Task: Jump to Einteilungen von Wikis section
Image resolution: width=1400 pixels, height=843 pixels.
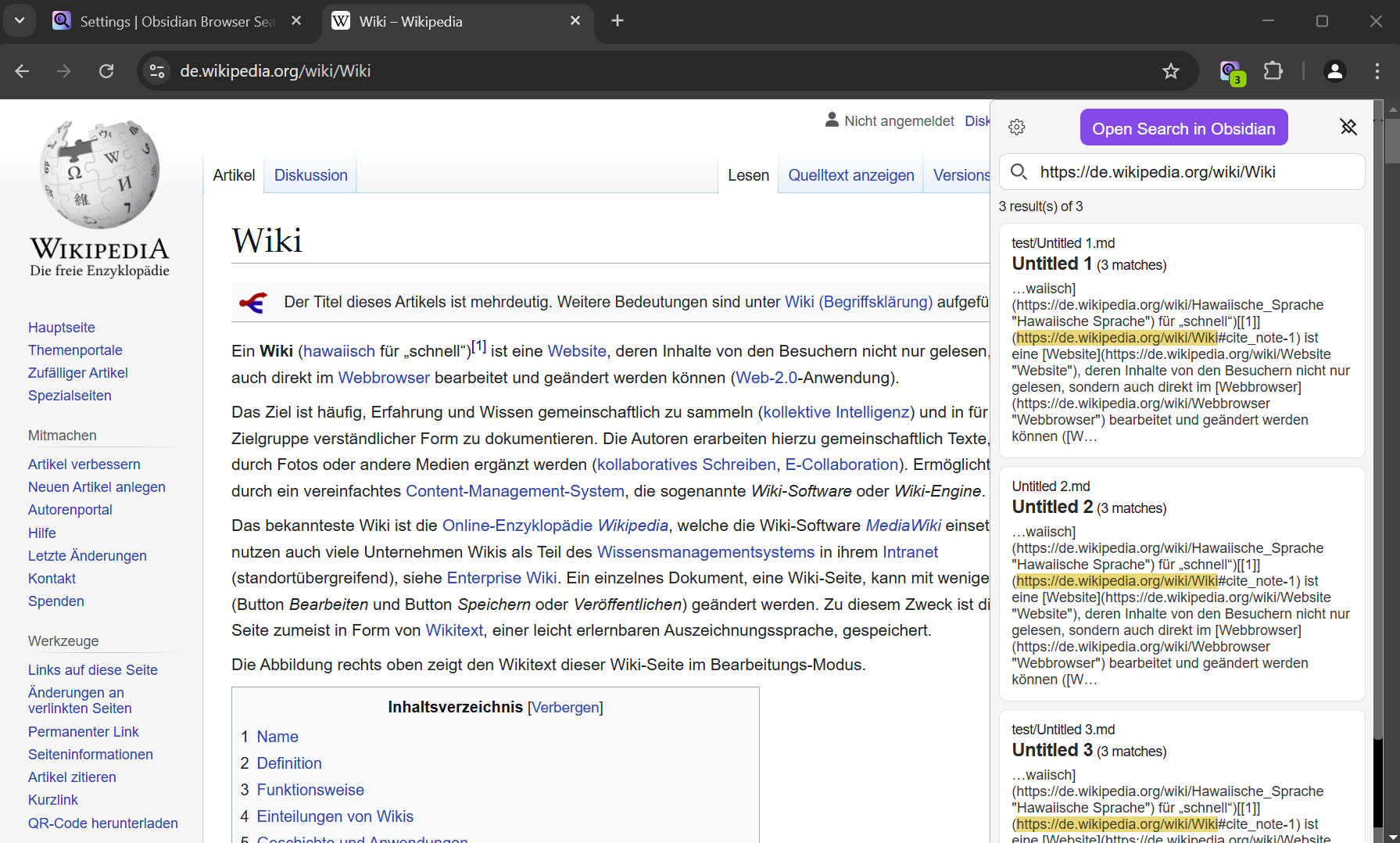Action: point(335,816)
